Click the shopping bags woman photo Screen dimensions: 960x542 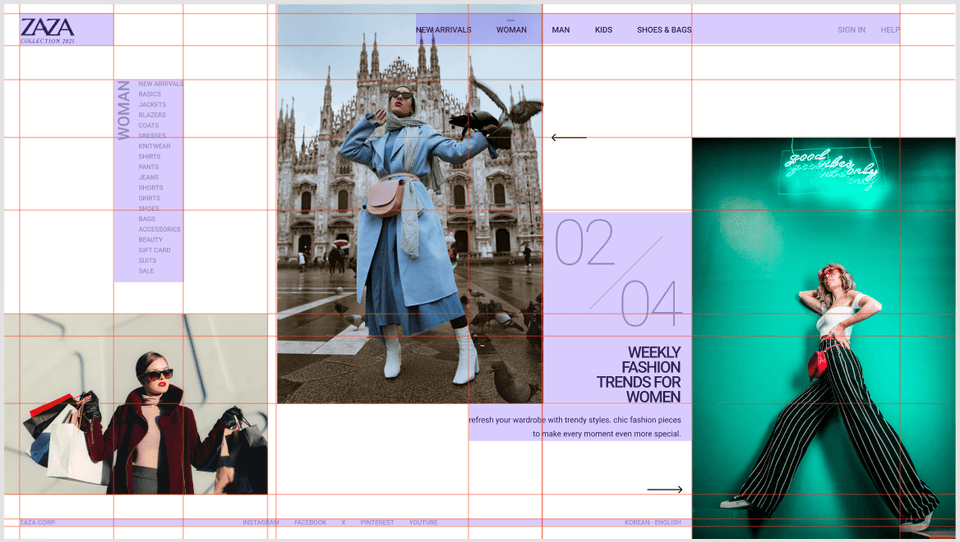(136, 404)
